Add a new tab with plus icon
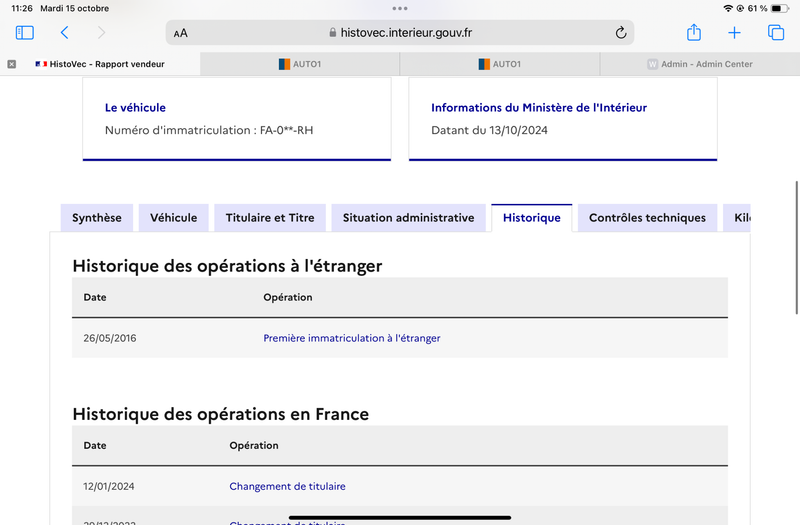Screen dimensions: 800x525 [734, 33]
